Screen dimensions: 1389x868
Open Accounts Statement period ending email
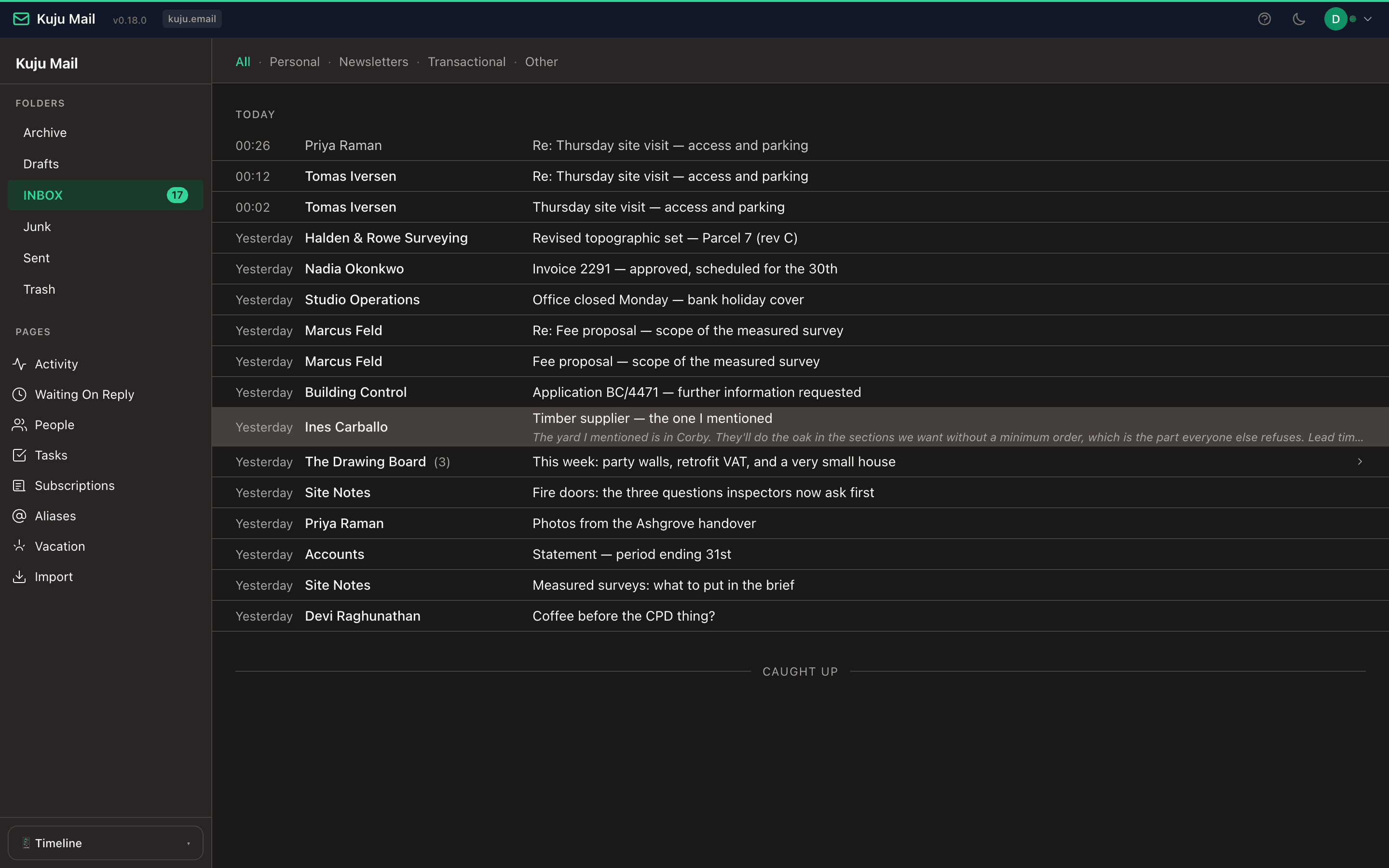(800, 554)
